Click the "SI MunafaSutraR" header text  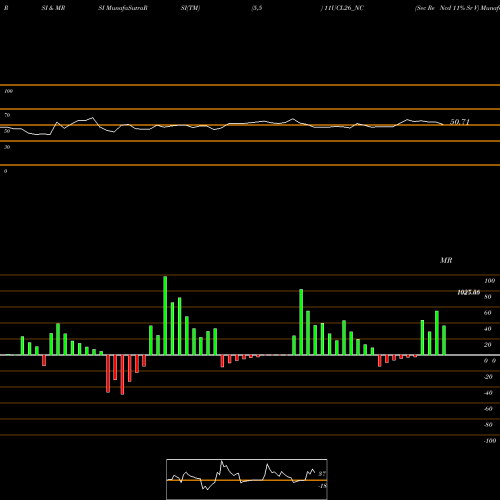click(123, 8)
